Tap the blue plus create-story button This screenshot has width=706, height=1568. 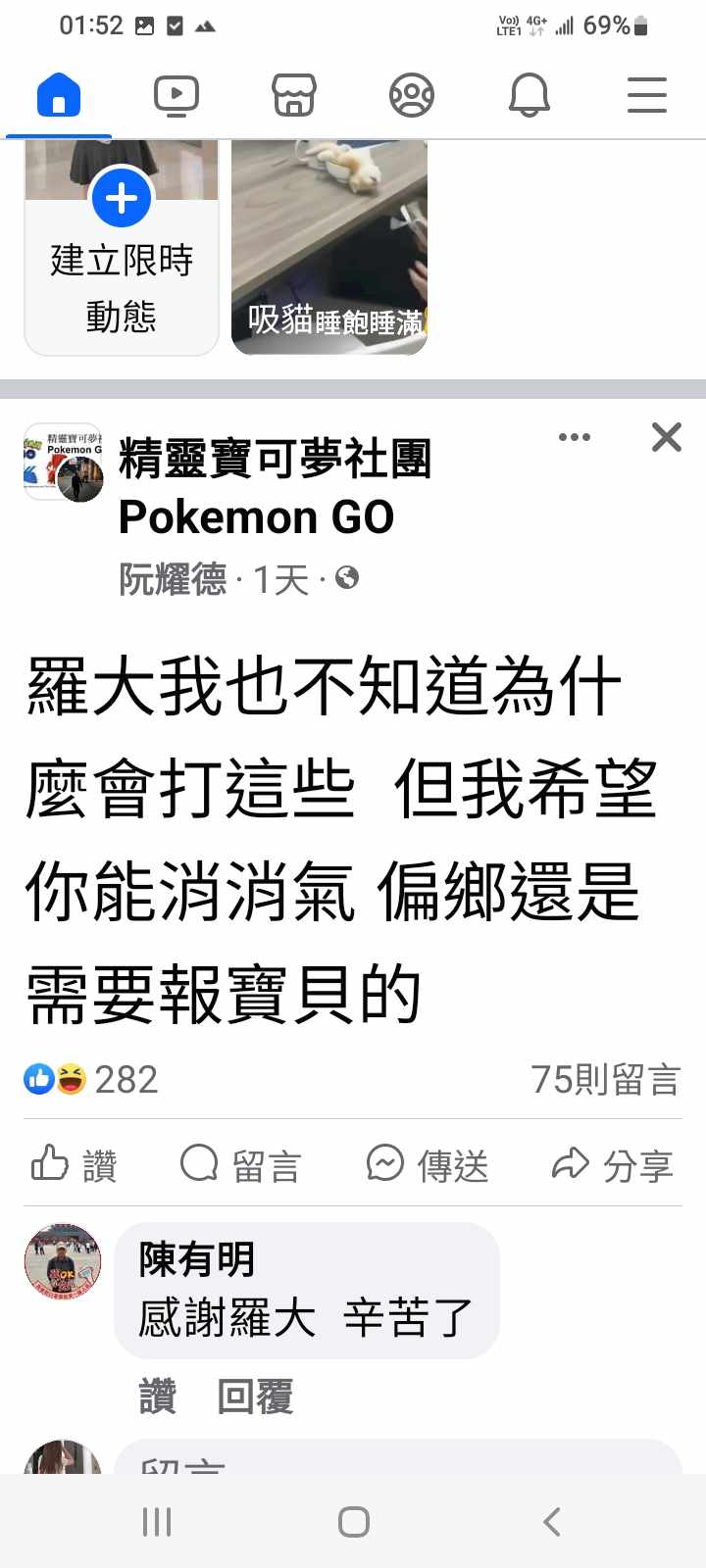click(x=122, y=198)
